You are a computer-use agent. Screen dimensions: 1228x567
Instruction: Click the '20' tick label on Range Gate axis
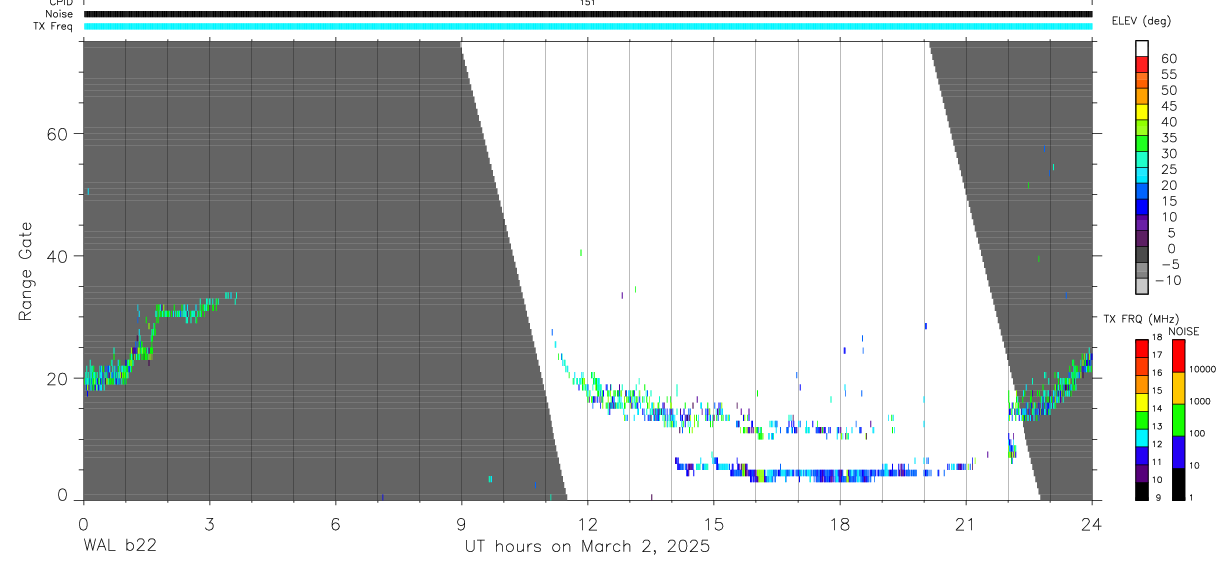pyautogui.click(x=58, y=378)
